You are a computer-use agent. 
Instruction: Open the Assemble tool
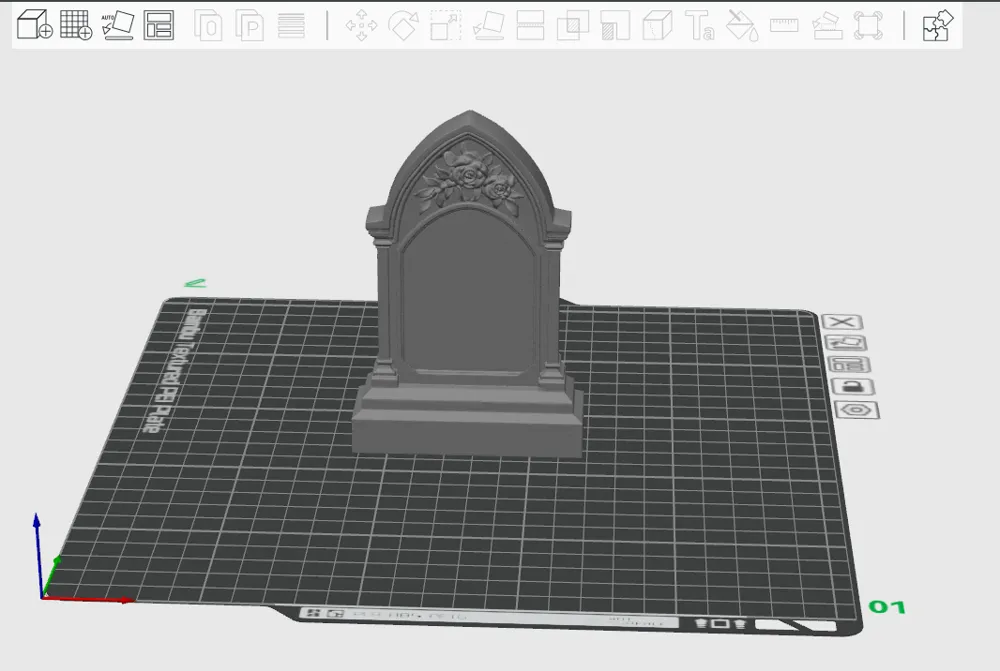pyautogui.click(x=827, y=26)
